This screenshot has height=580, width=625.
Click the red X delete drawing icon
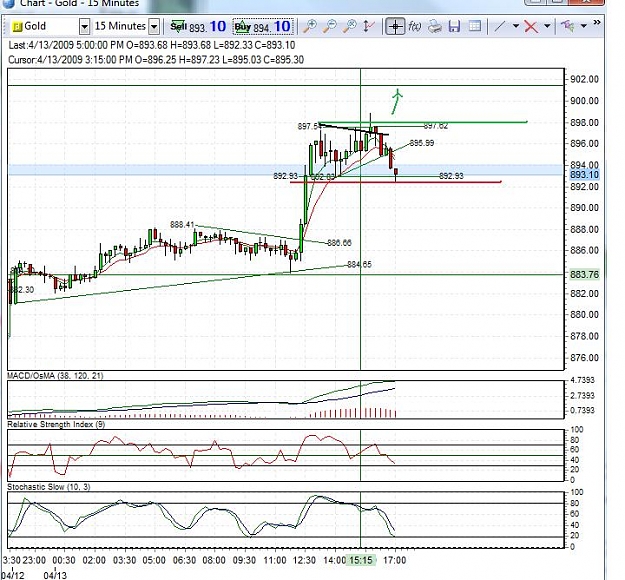pos(531,27)
